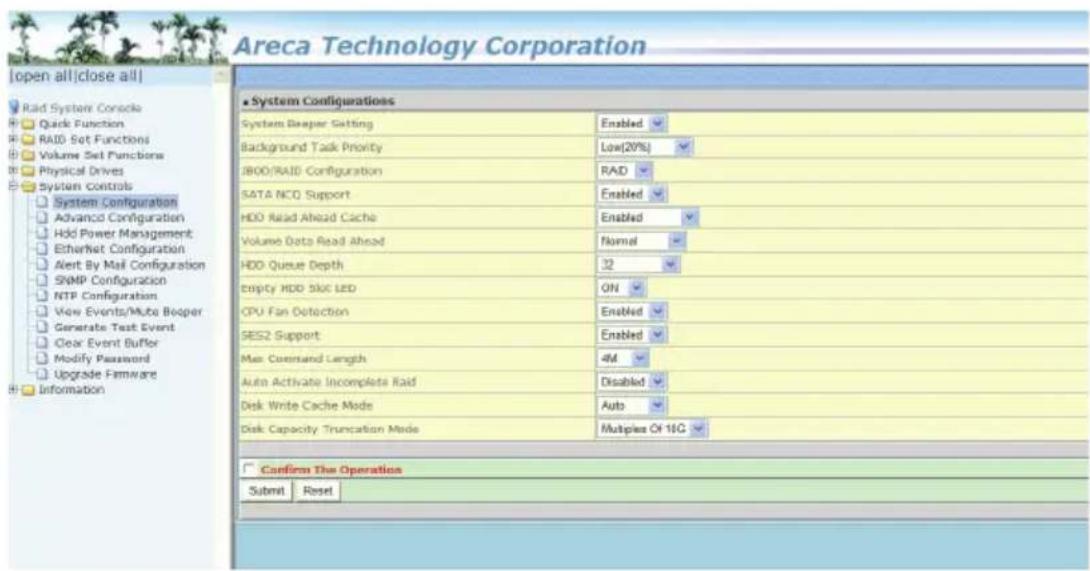Open Hdd Power Management page
This screenshot has width=1090, height=571.
123,234
